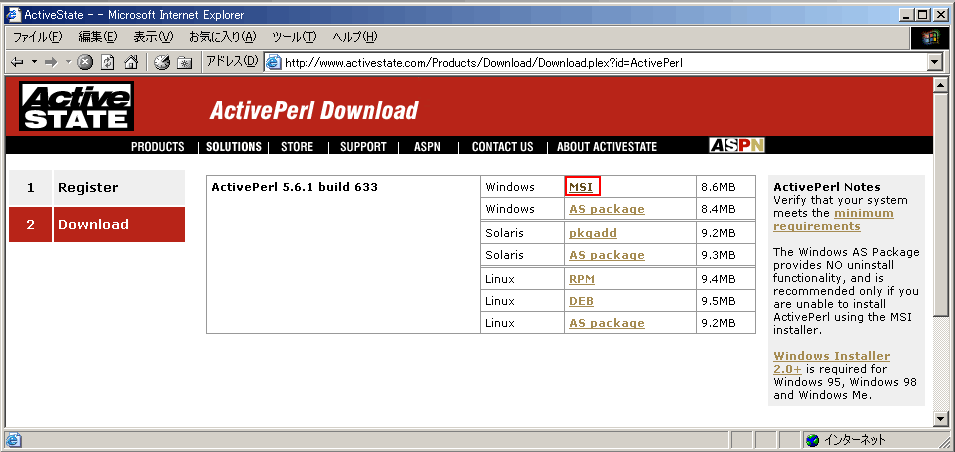This screenshot has width=955, height=452.
Task: Open the Windows Installer 2.0+ link
Action: tap(831, 362)
